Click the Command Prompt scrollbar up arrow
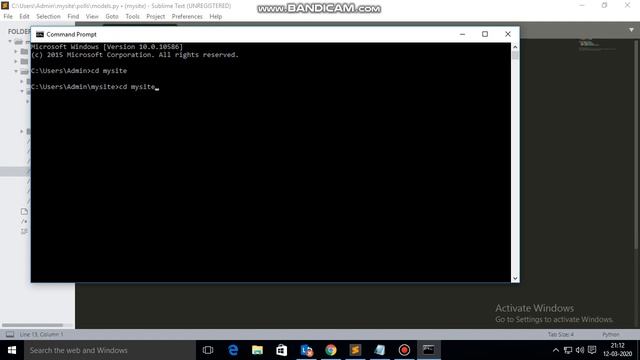This screenshot has height=360, width=640. [515, 47]
